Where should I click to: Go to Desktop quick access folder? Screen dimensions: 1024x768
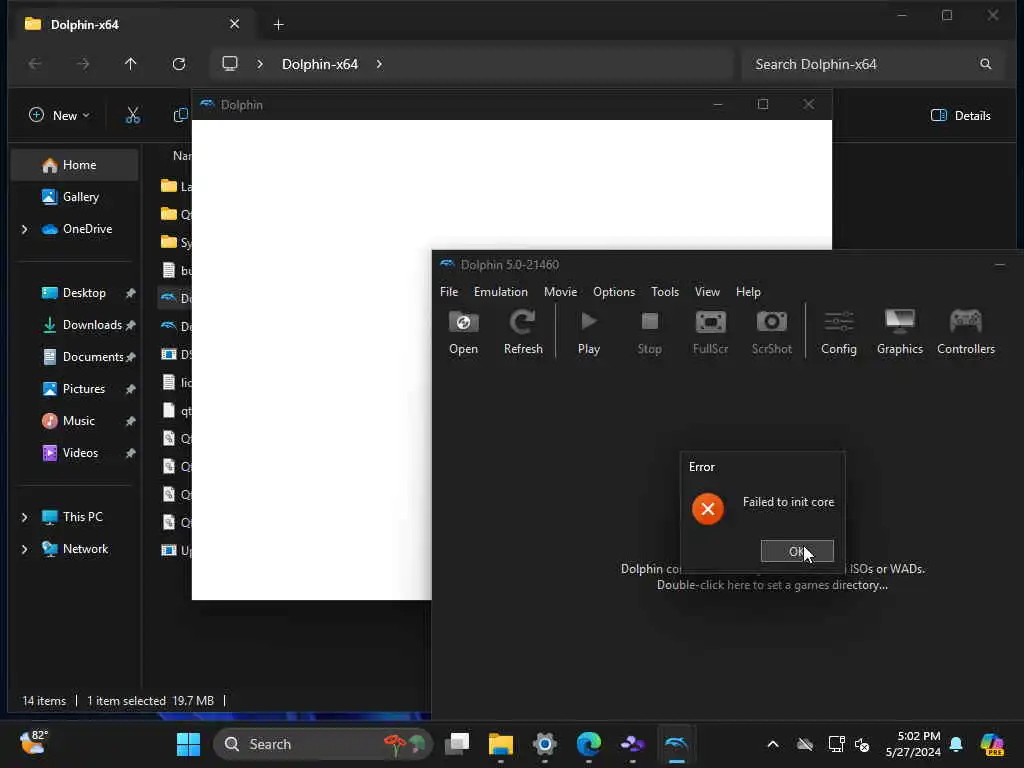74,293
